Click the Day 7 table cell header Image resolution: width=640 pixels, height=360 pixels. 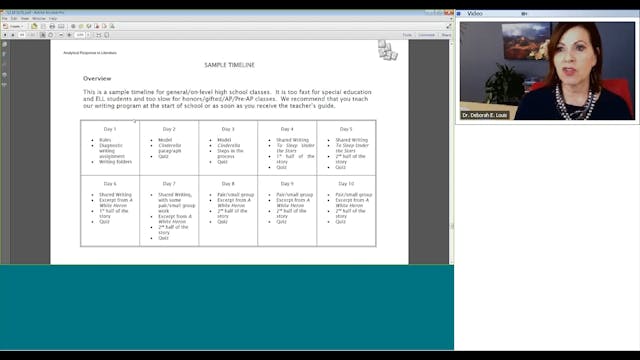[169, 184]
